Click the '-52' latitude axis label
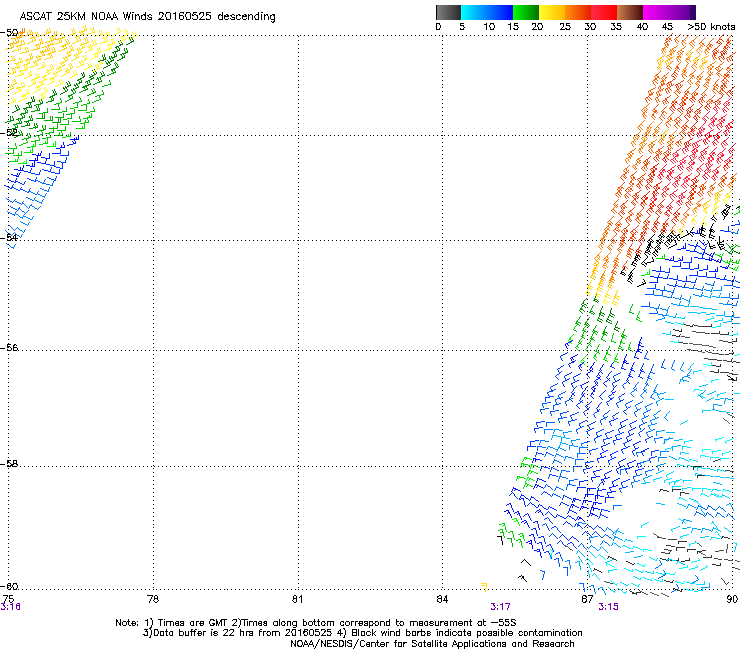 [9, 133]
